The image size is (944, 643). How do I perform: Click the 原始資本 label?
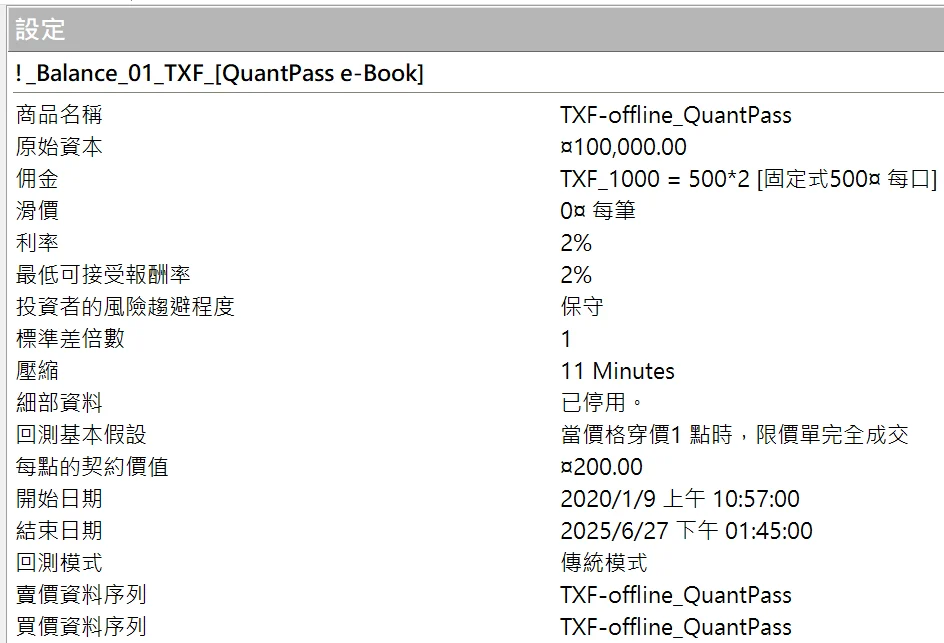click(x=59, y=146)
